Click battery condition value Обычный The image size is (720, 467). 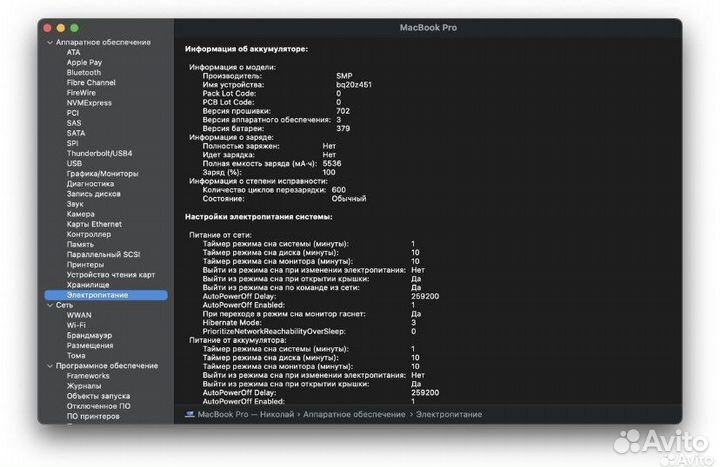(349, 198)
